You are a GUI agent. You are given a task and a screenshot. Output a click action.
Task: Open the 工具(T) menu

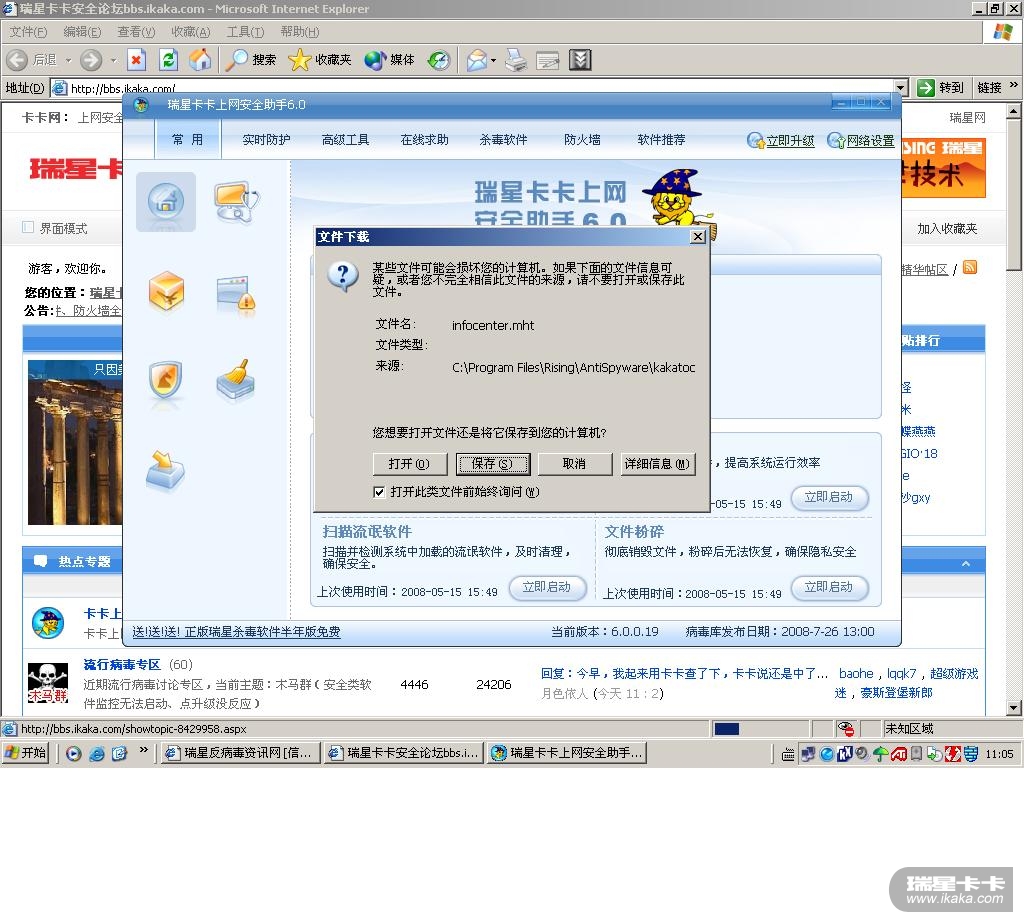click(x=246, y=31)
